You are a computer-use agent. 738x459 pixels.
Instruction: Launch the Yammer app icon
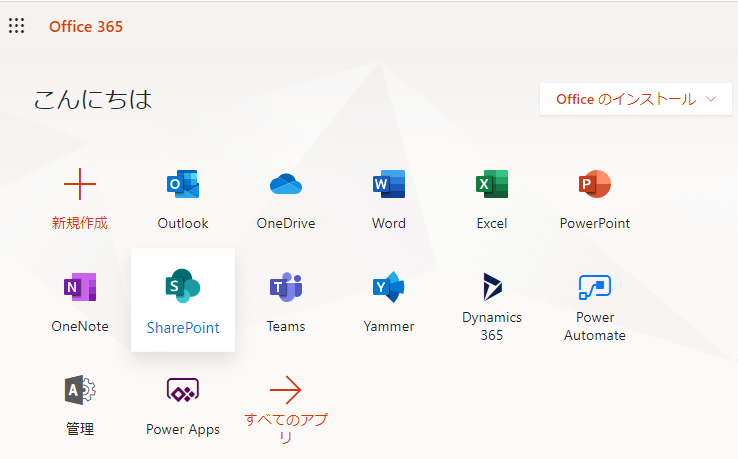pos(389,287)
